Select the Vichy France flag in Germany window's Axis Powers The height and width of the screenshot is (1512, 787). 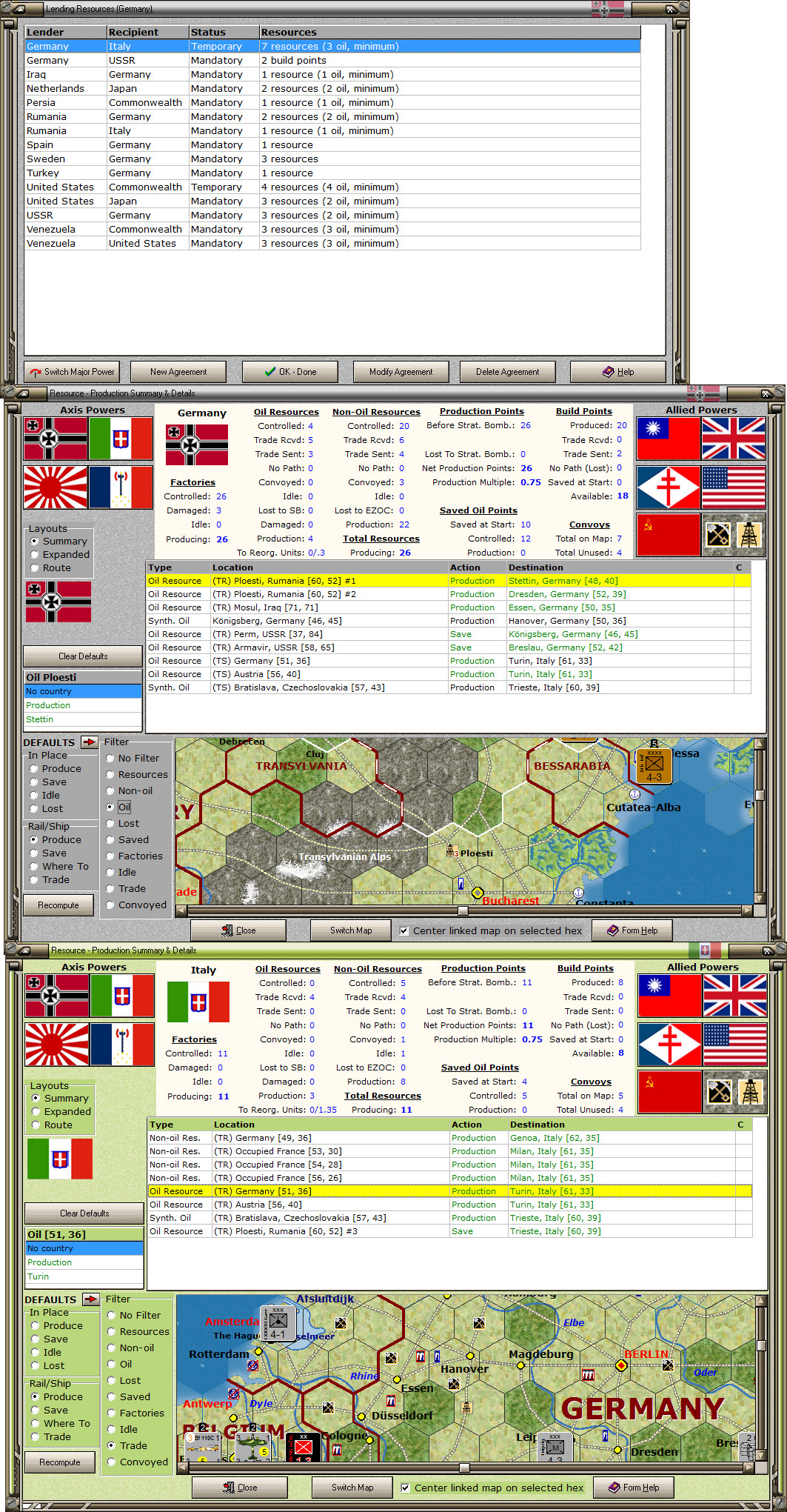tap(121, 487)
